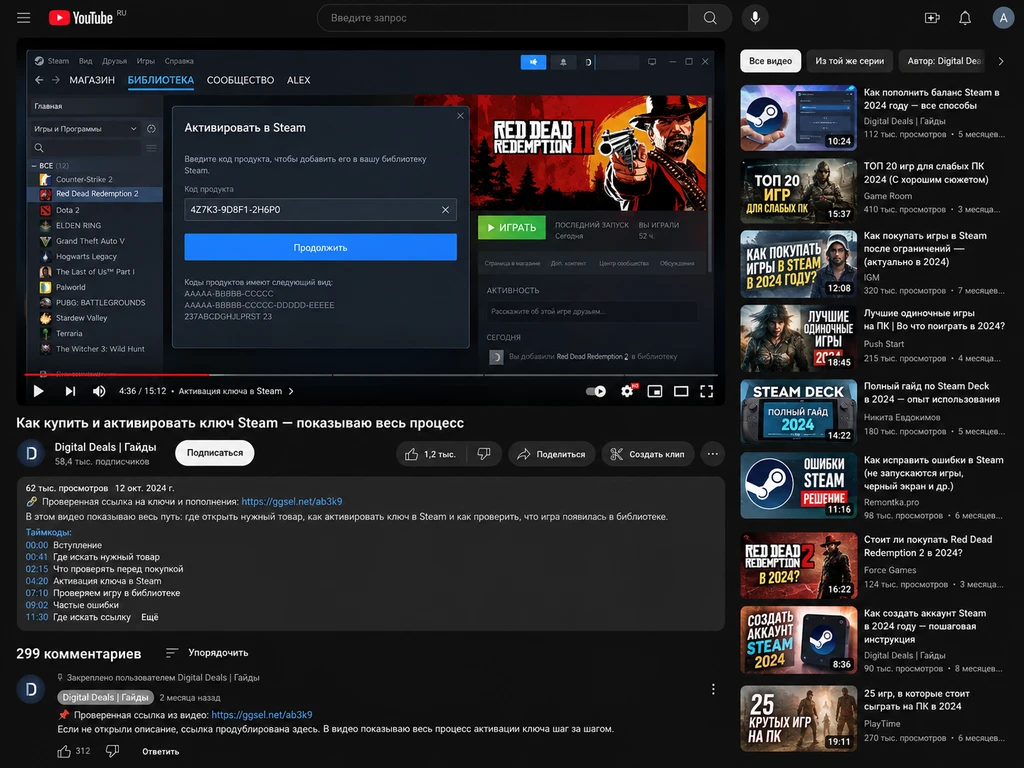Switch to theater mode

pos(681,391)
